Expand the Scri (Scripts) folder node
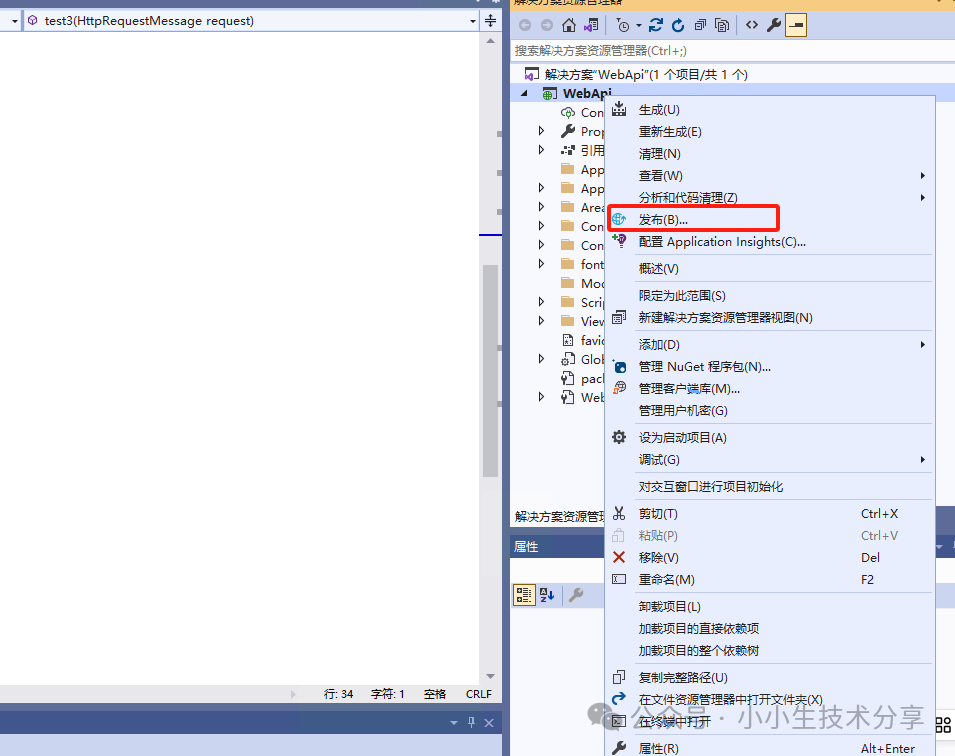This screenshot has width=955, height=756. pyautogui.click(x=541, y=302)
